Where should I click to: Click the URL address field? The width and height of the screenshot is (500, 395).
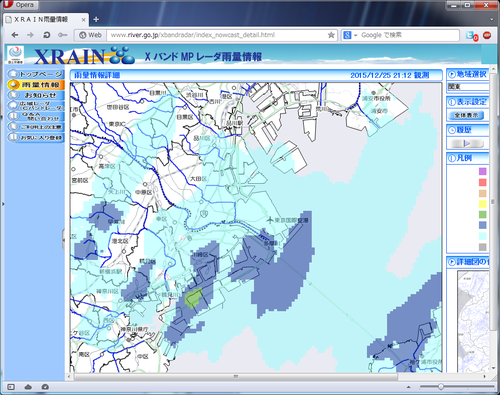click(x=217, y=35)
